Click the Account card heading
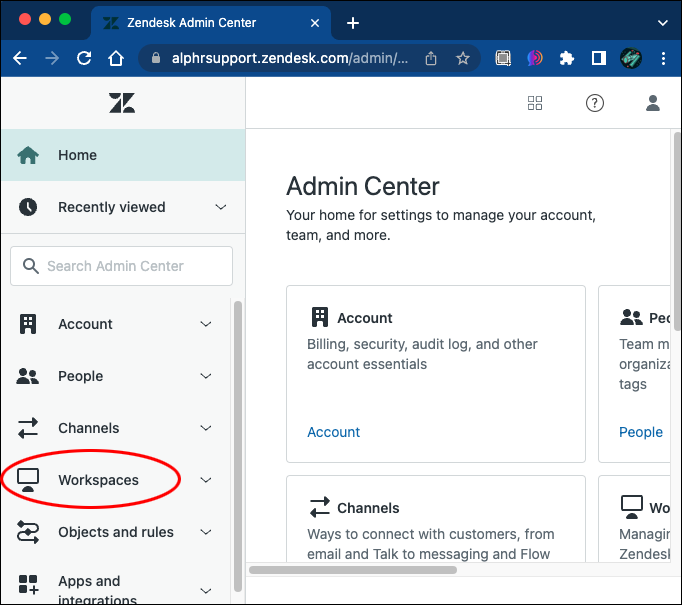The width and height of the screenshot is (682, 605). pos(364,318)
